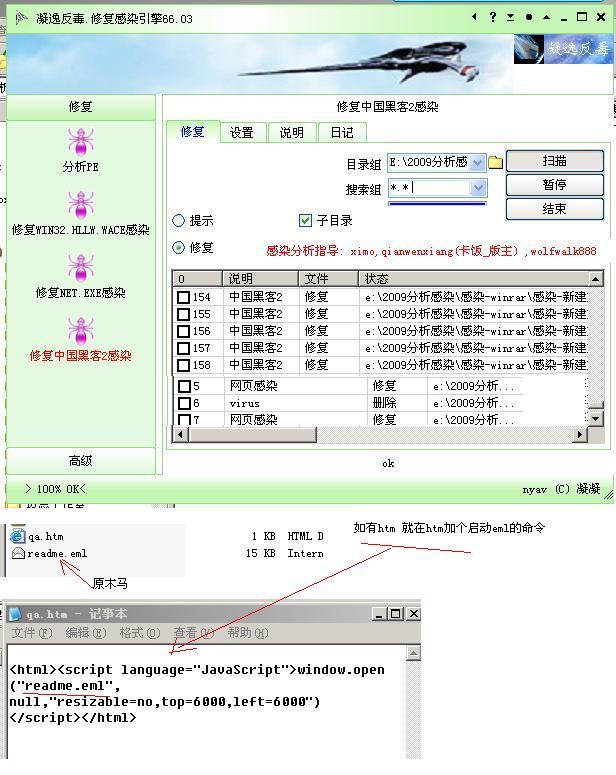Screen dimensions: 616x775
Task: Click the scroll-up arrow of results list
Action: (x=596, y=279)
